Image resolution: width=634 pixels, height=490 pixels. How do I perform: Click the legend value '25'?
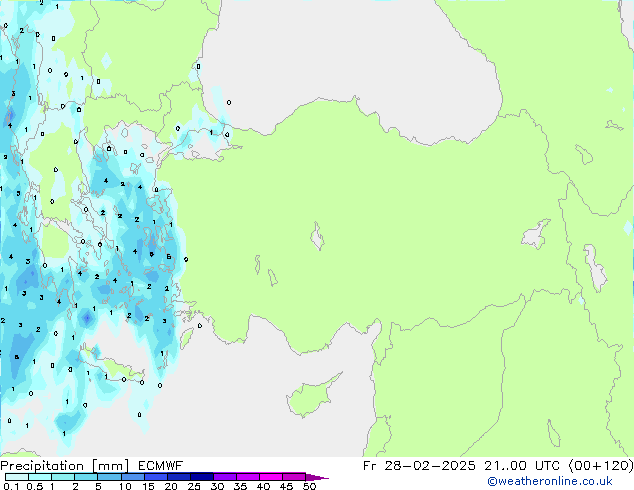[194, 486]
